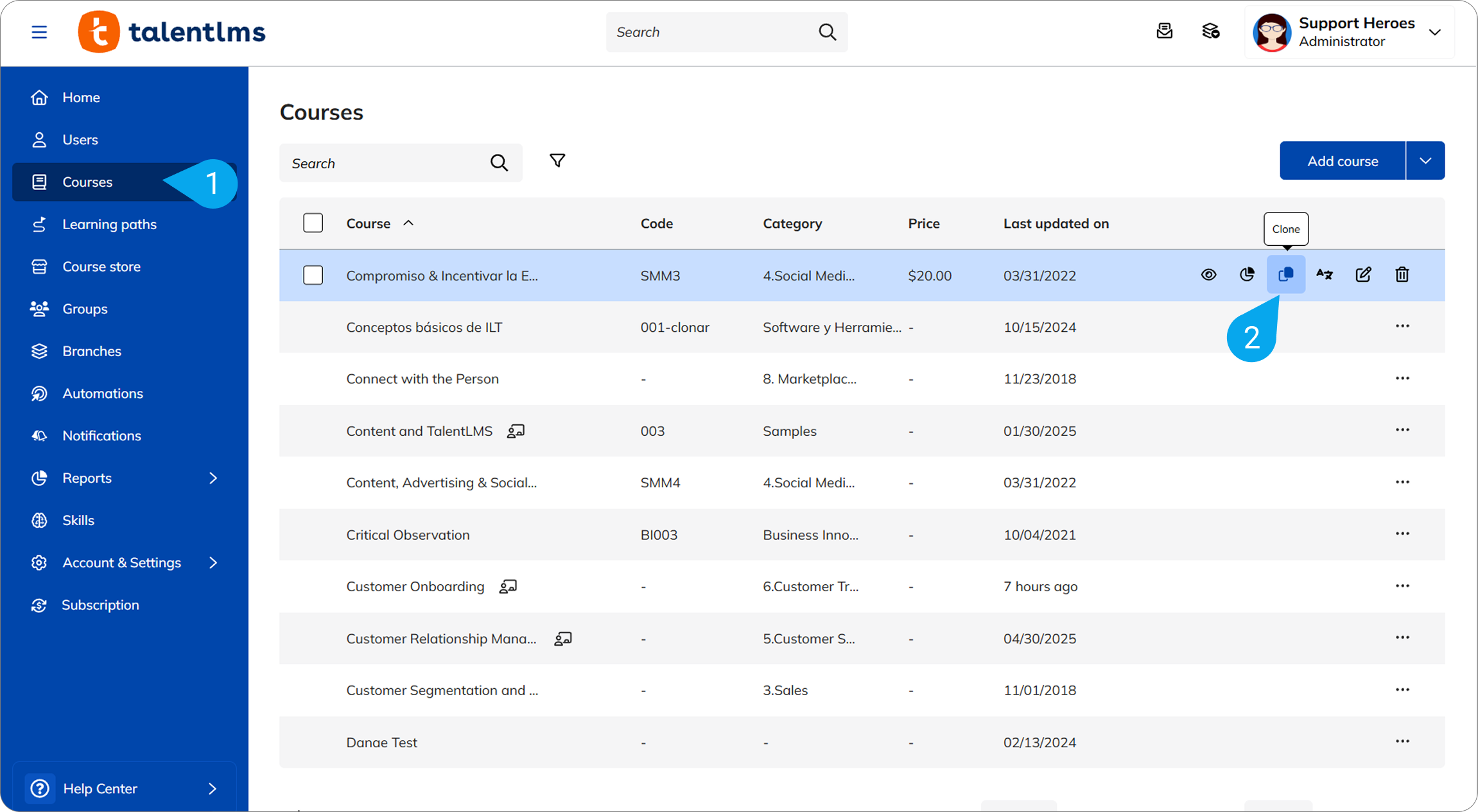Preview course with the eye icon
Screen dimensions: 1478x812
[1208, 275]
